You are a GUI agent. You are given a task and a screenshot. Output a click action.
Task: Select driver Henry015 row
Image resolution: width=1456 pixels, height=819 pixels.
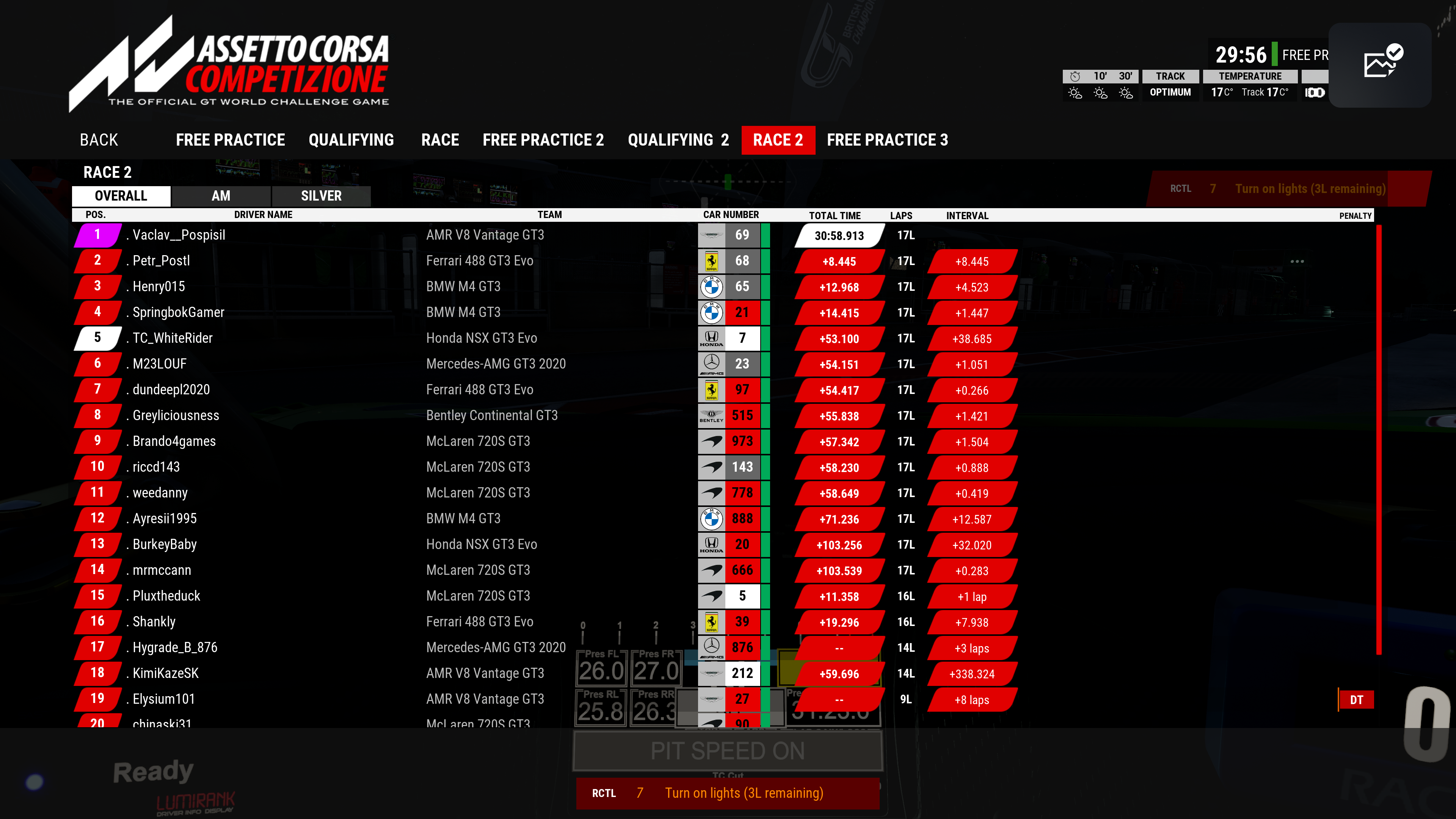[x=723, y=287]
